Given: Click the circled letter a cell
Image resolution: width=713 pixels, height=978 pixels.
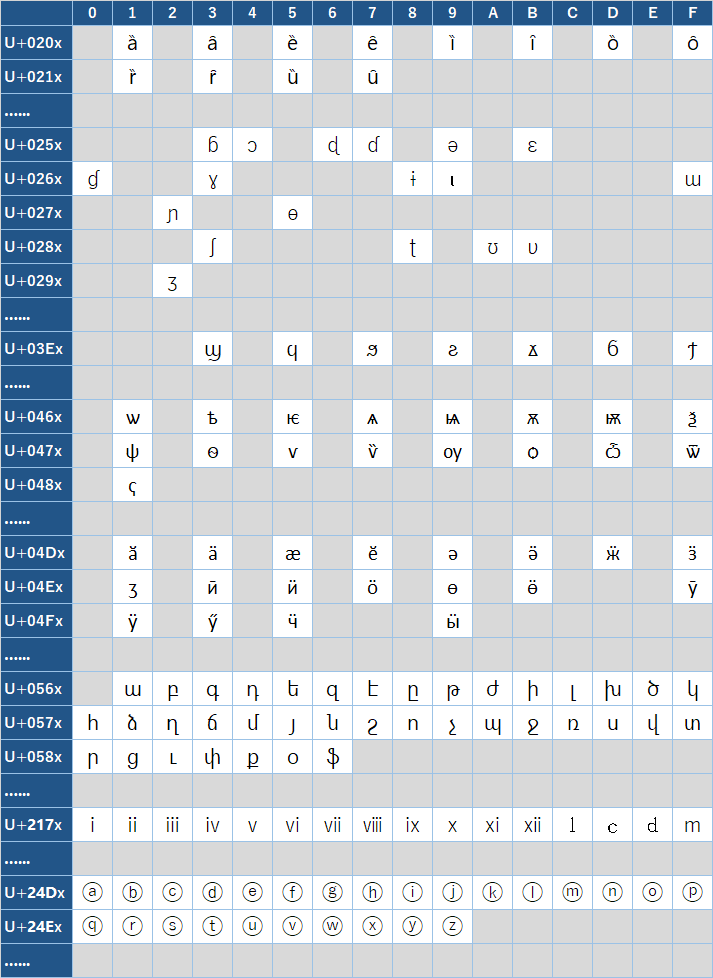Looking at the screenshot, I should click(x=92, y=892).
